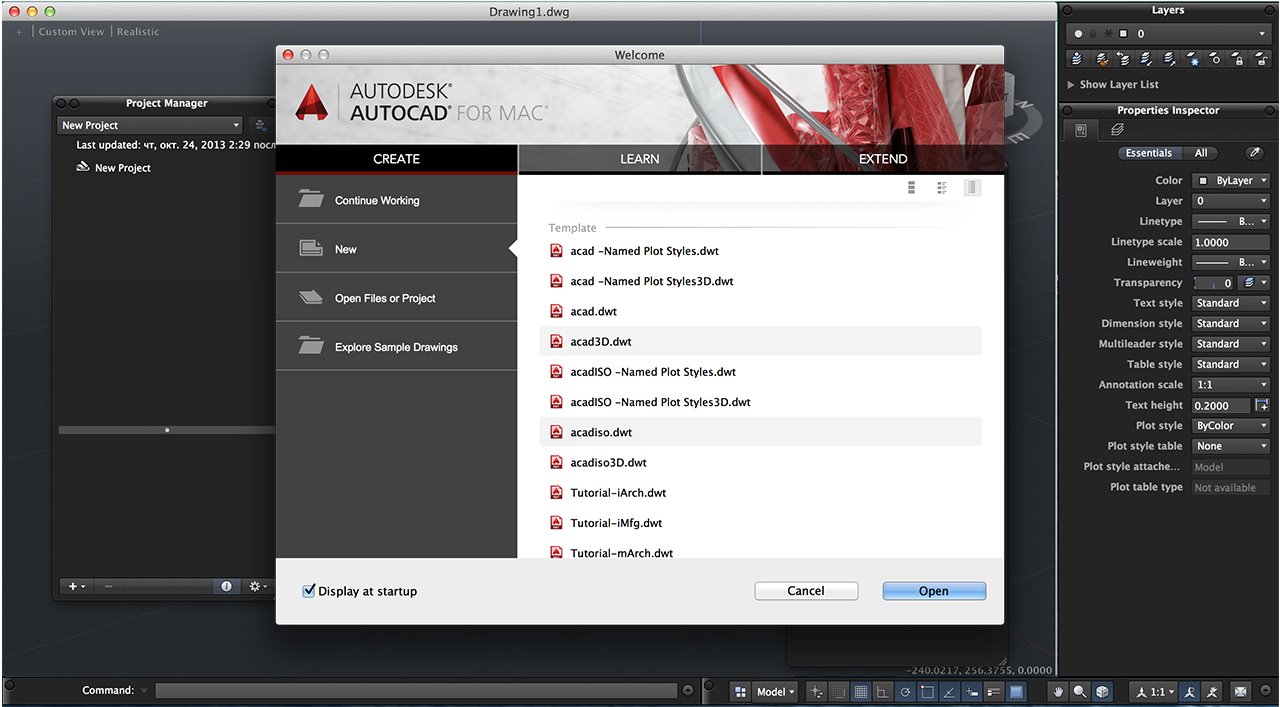
Task: Open the New Project dropdown in Project Manager
Action: (150, 125)
